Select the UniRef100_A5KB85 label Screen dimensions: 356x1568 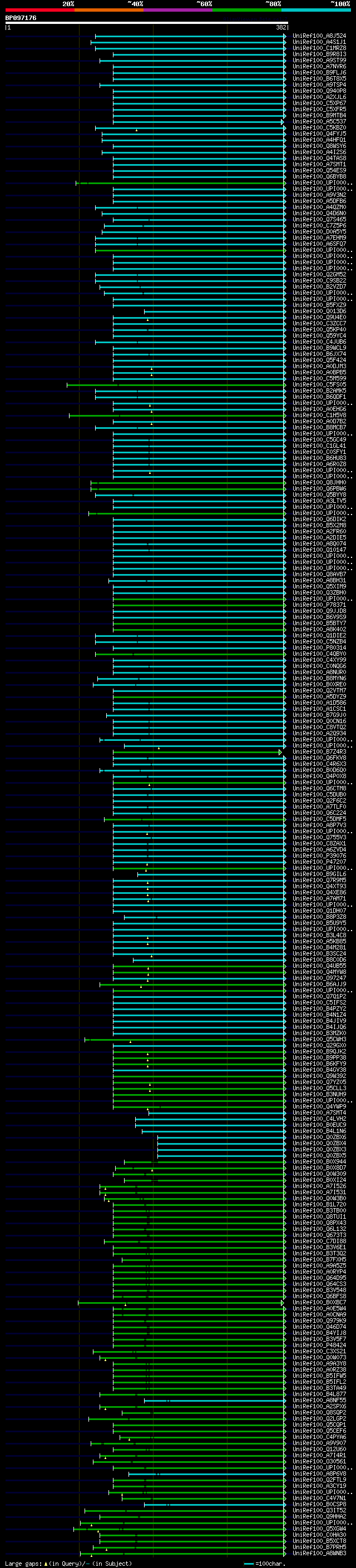(319, 942)
